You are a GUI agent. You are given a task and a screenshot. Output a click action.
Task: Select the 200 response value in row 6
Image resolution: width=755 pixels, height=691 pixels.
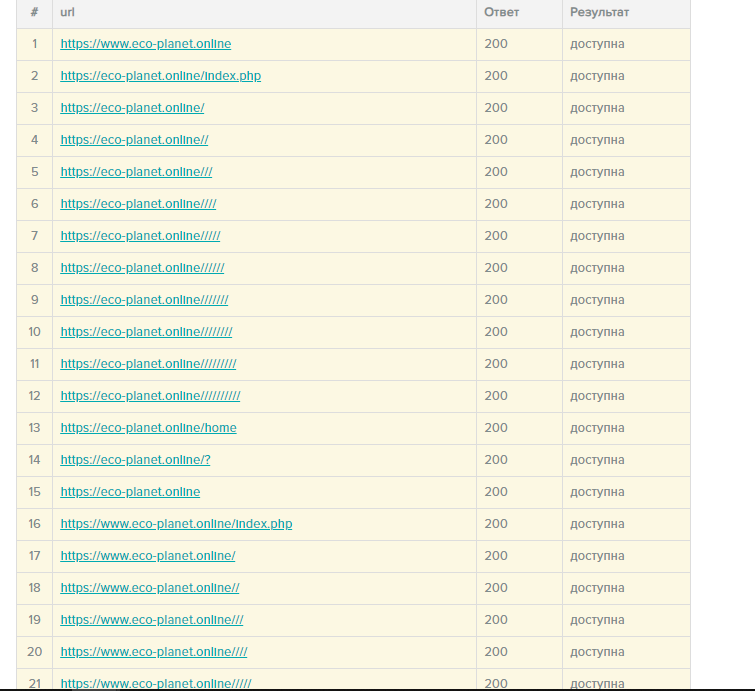pos(496,204)
